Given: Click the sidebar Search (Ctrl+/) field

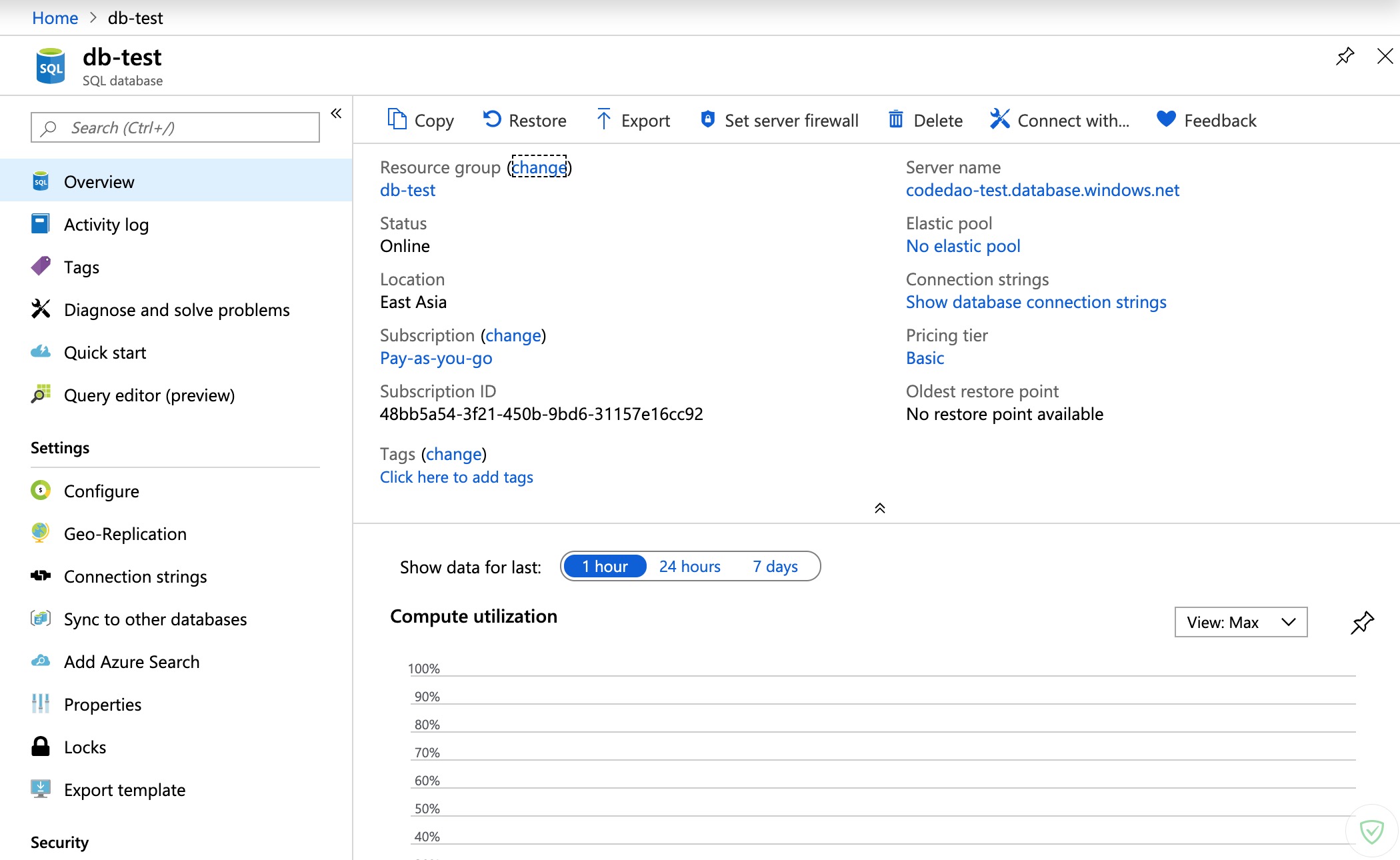Looking at the screenshot, I should [x=175, y=127].
